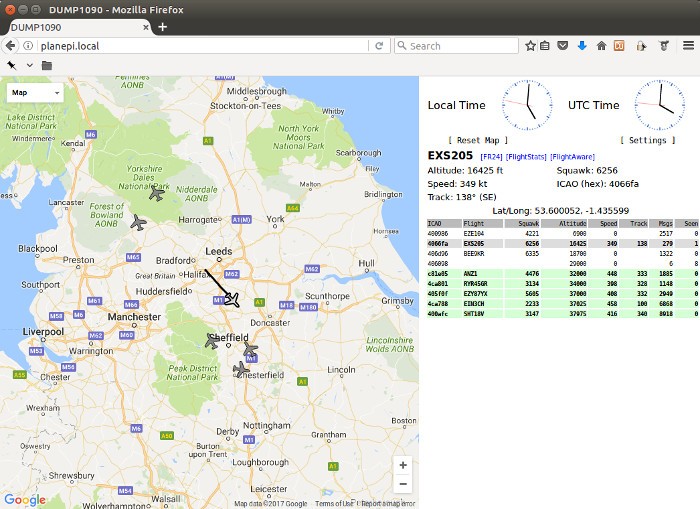Screen dimensions: 700x509
Task: Click the selected EXS205 plane on the map
Action: [232, 299]
